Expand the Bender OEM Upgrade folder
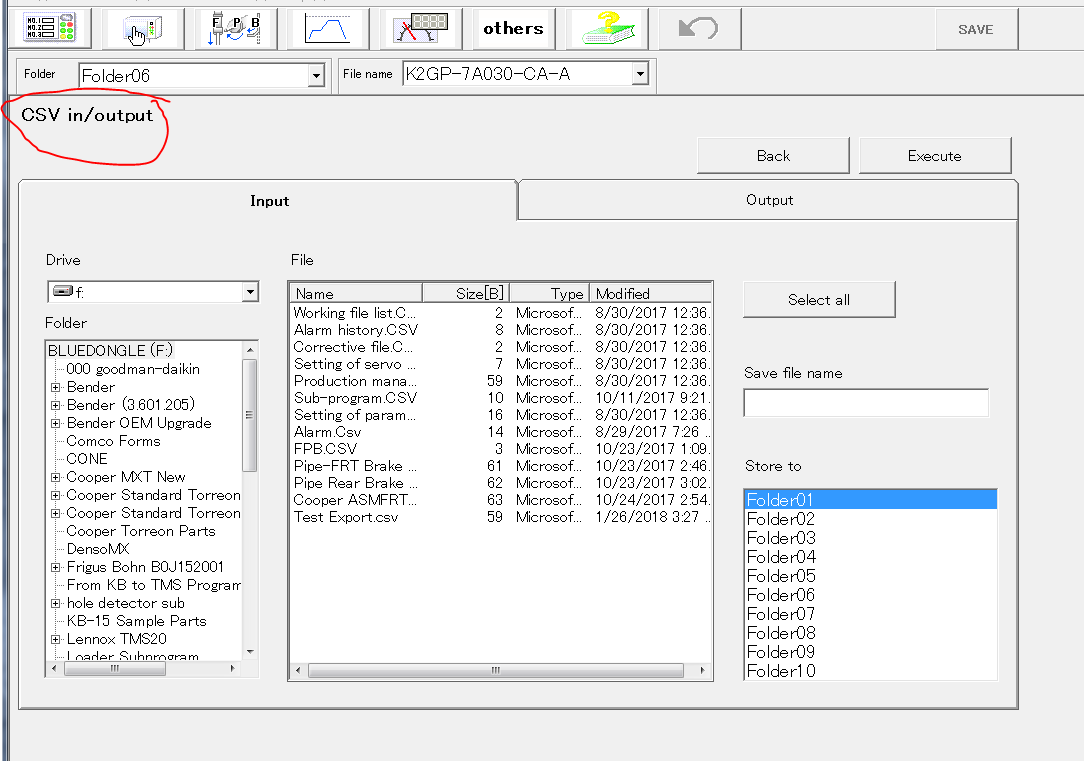 (56, 423)
